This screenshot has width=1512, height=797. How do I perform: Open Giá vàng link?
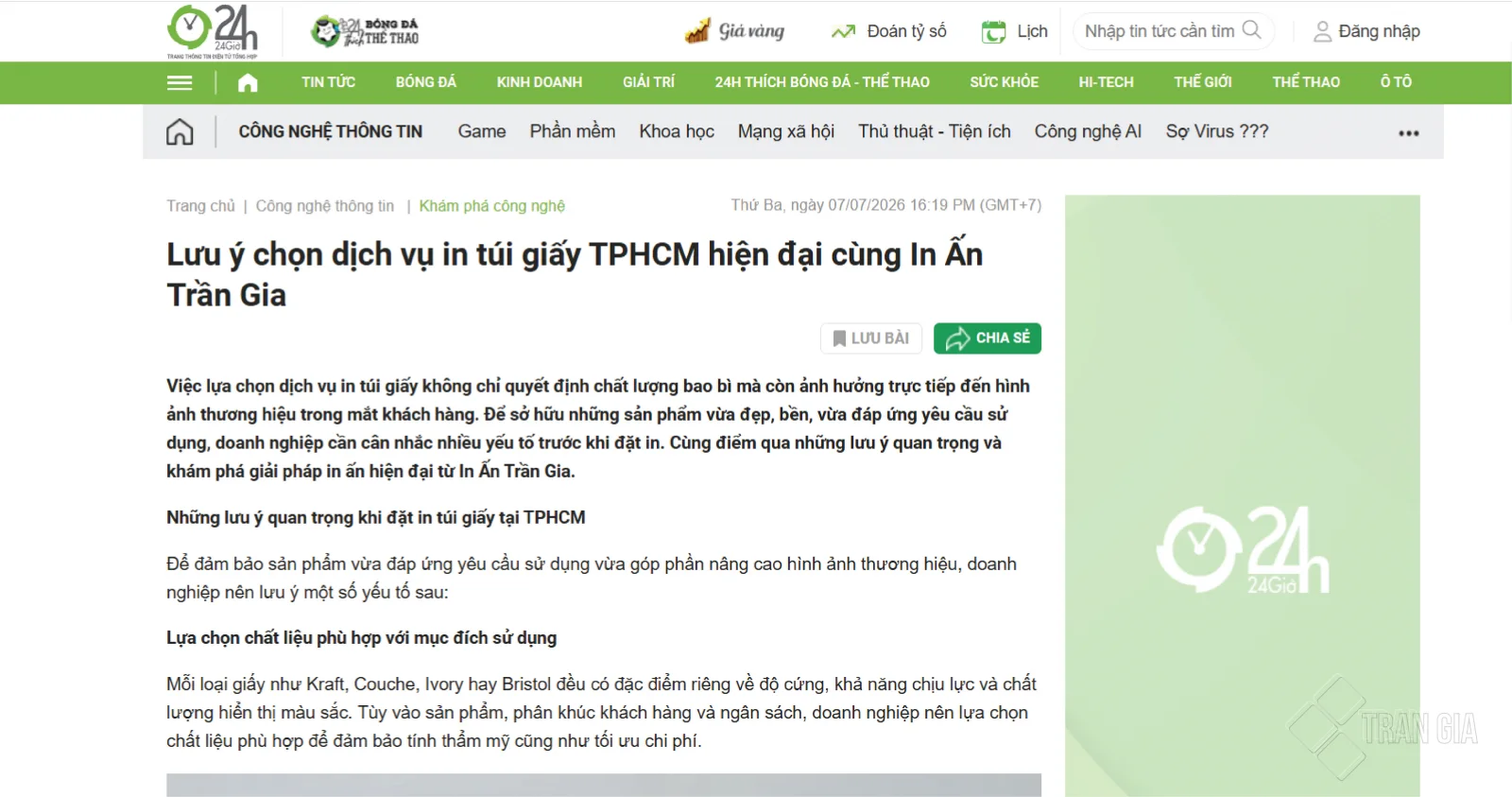[x=751, y=31]
